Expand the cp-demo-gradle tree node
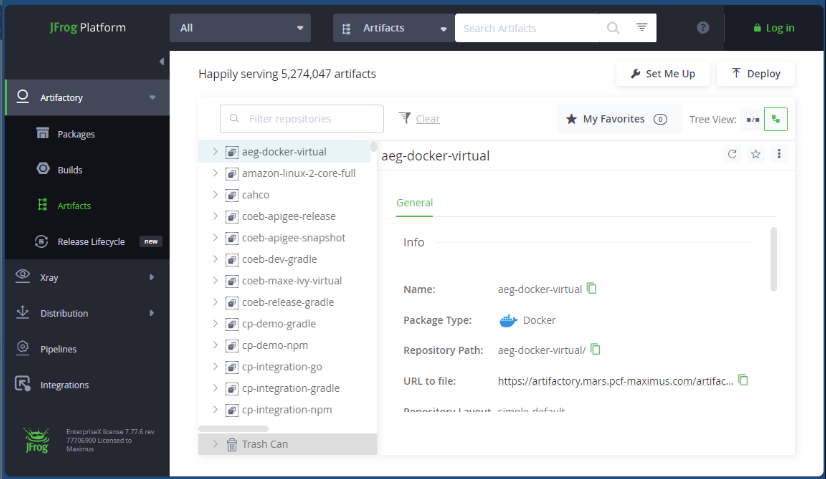The image size is (826, 479). (x=215, y=324)
